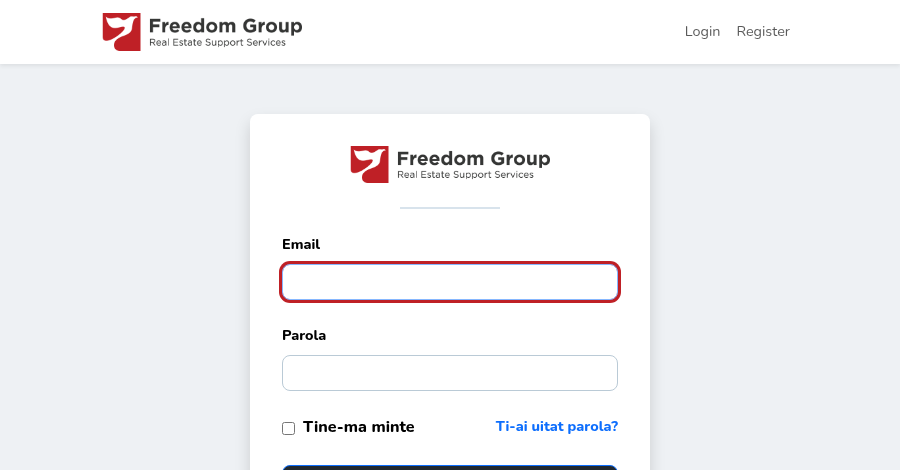Click the red bird logo in header

click(122, 32)
